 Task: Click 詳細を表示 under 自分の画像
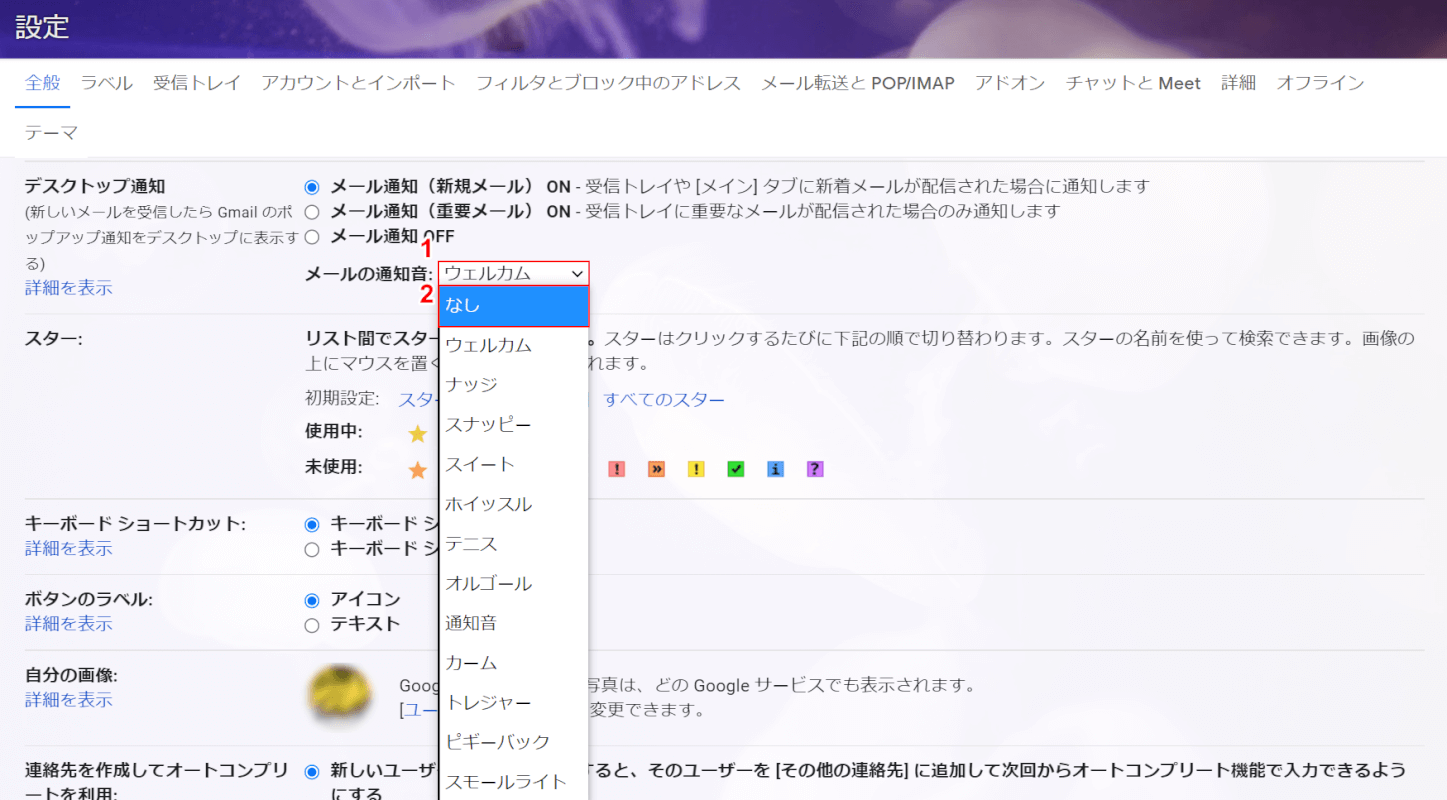pos(69,700)
